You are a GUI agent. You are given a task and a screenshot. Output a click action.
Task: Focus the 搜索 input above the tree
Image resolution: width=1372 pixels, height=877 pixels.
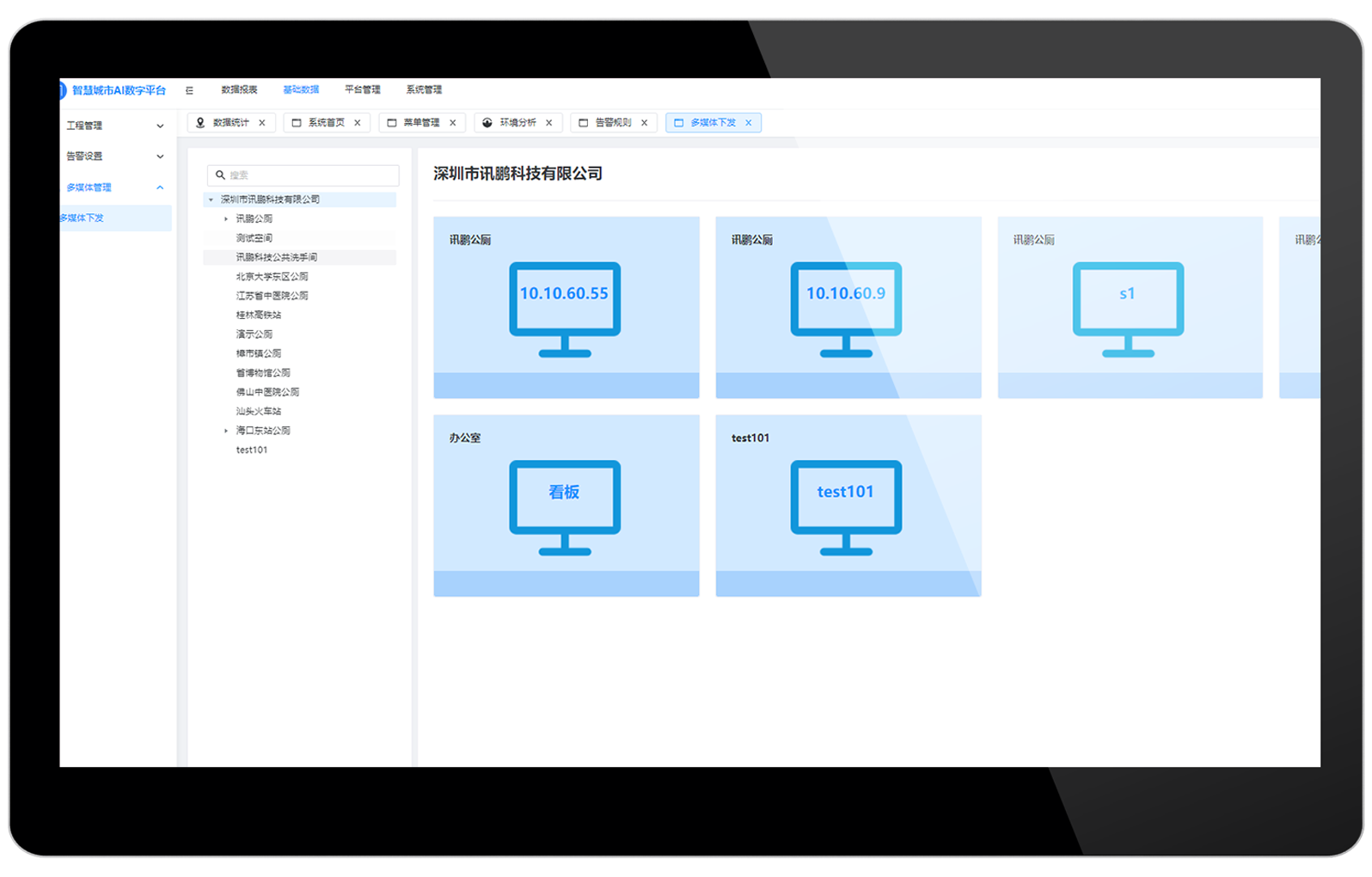309,175
